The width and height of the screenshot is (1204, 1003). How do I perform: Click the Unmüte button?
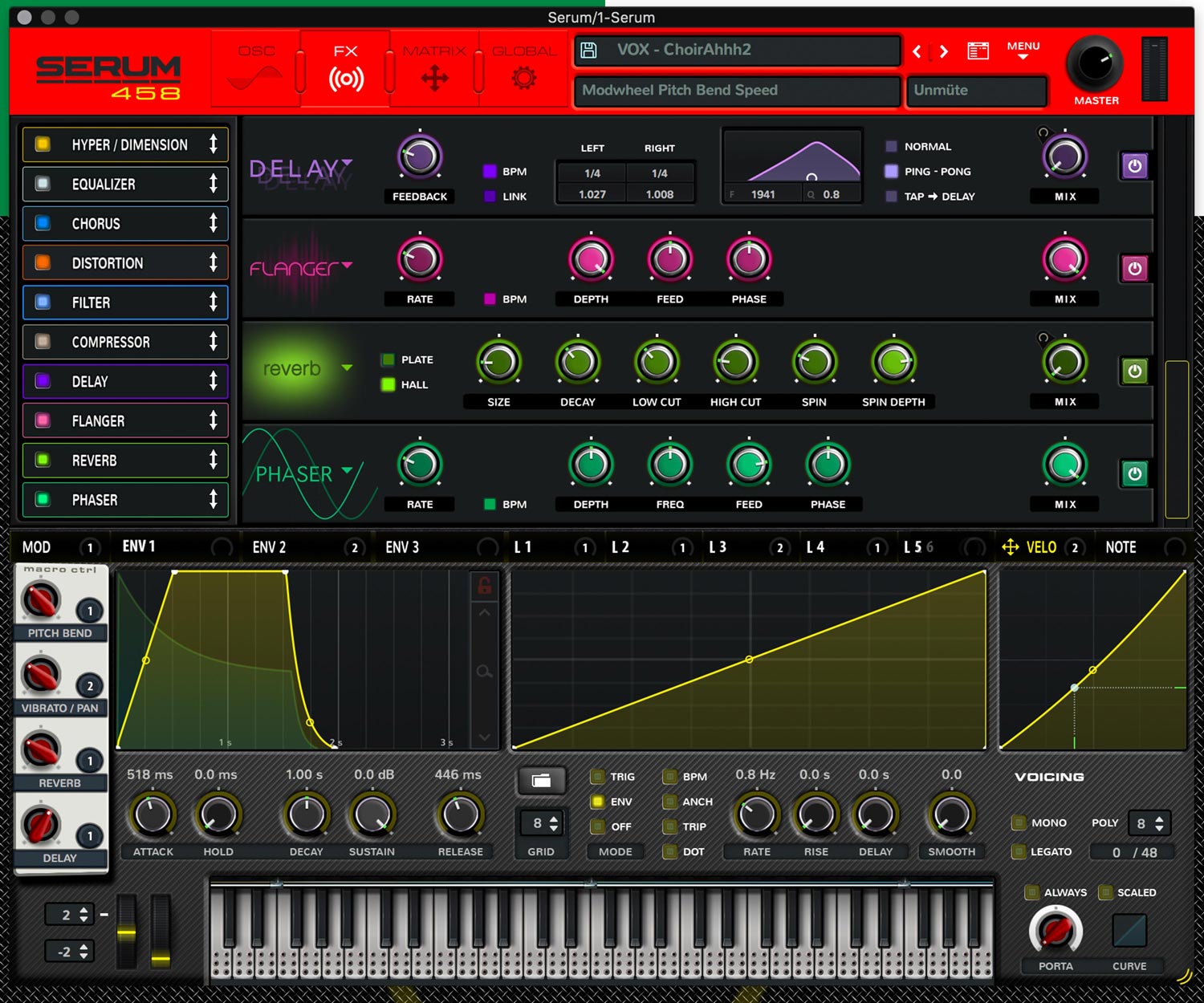[975, 91]
